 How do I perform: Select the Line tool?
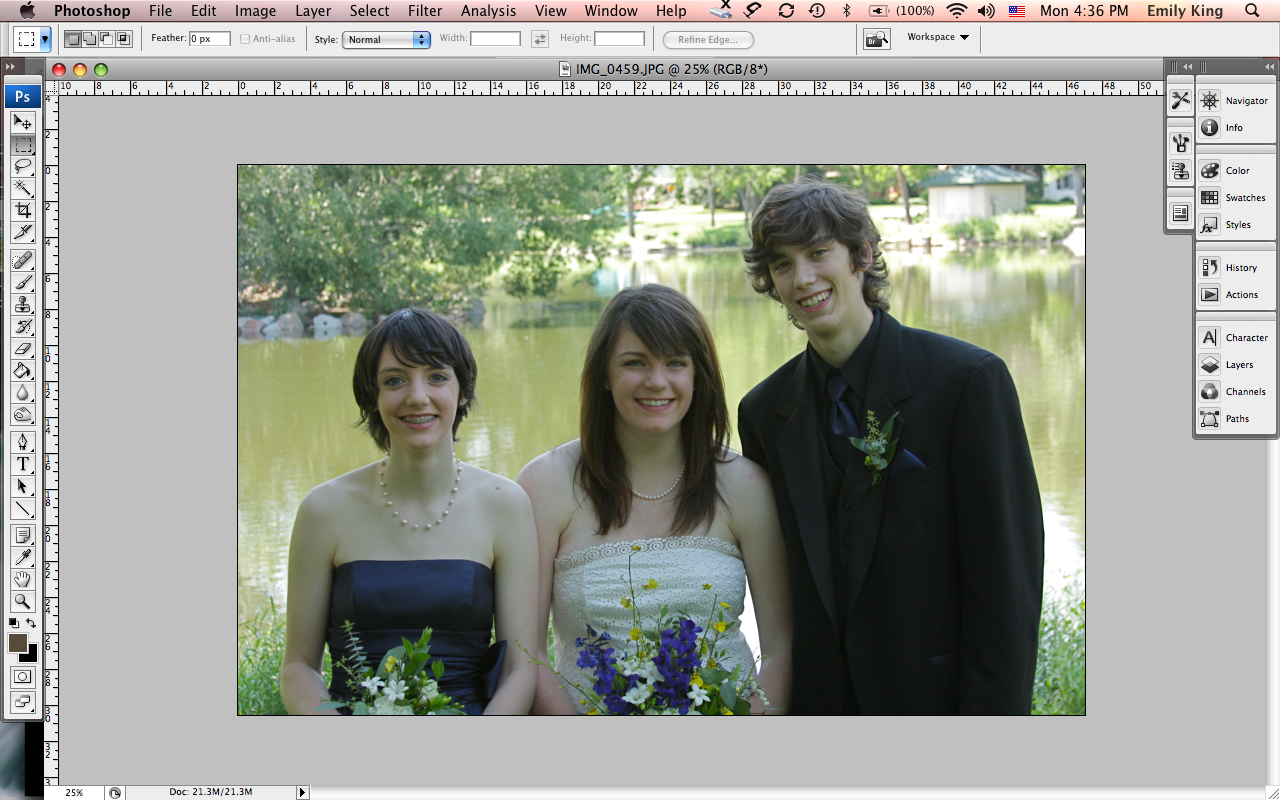coord(22,508)
